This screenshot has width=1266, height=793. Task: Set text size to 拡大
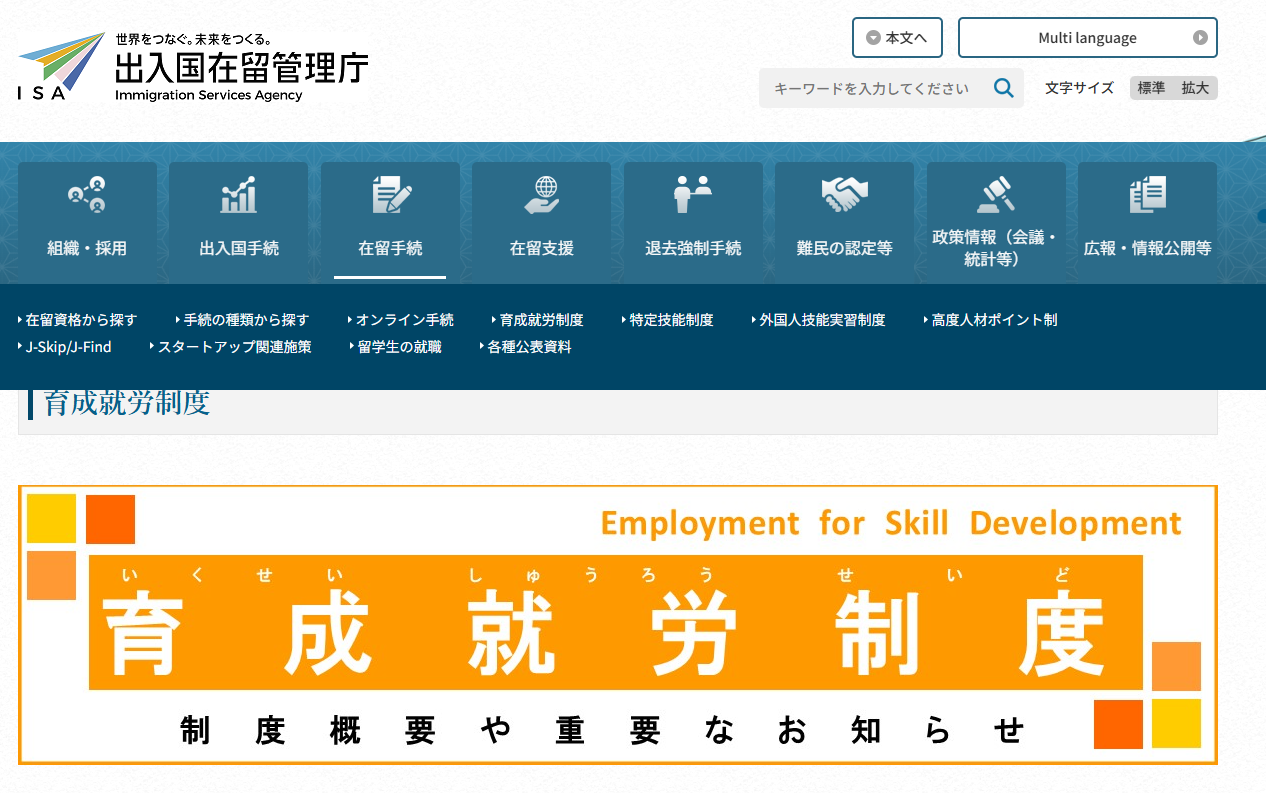pos(1195,88)
